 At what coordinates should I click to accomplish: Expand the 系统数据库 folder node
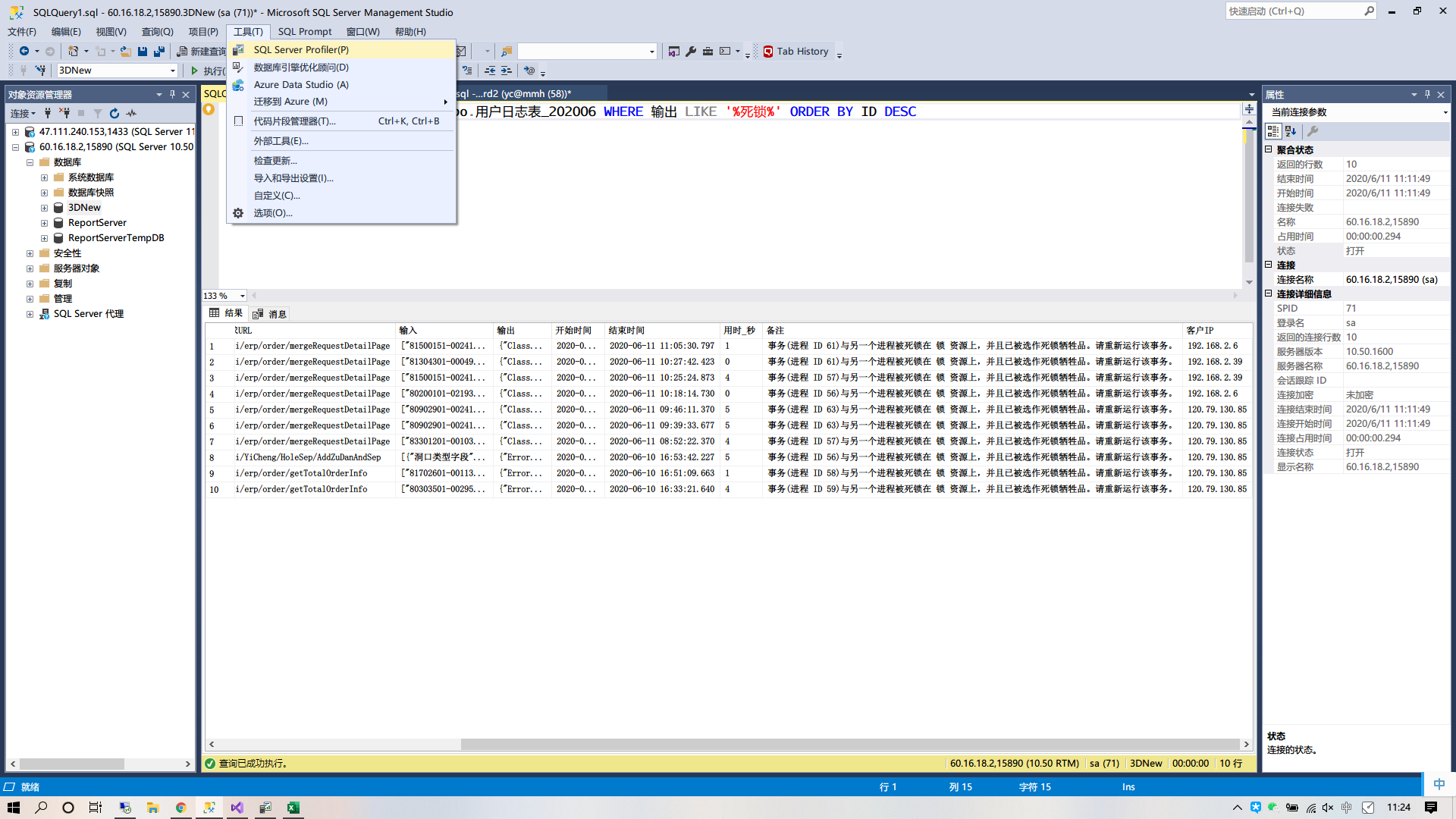[x=44, y=177]
